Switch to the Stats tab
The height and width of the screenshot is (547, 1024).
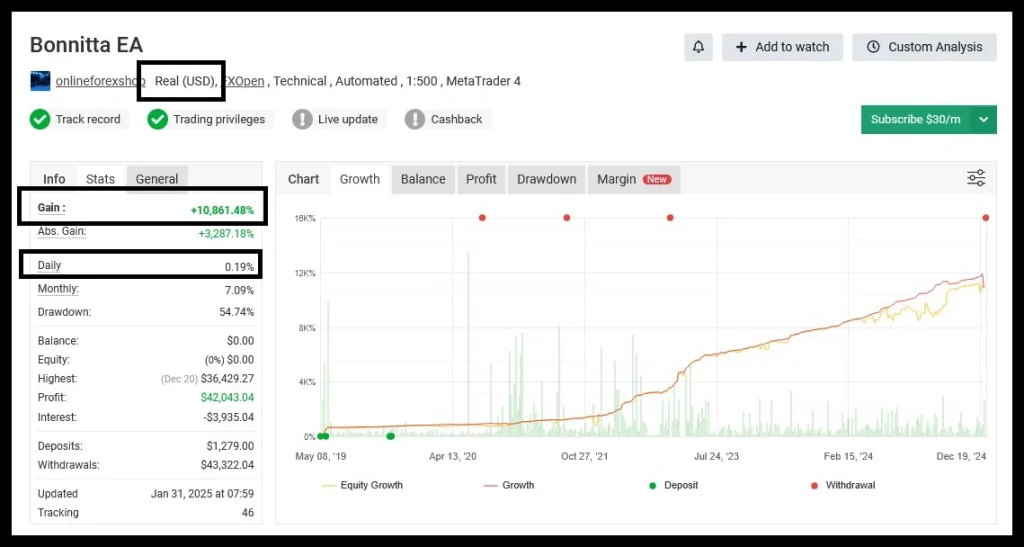100,179
